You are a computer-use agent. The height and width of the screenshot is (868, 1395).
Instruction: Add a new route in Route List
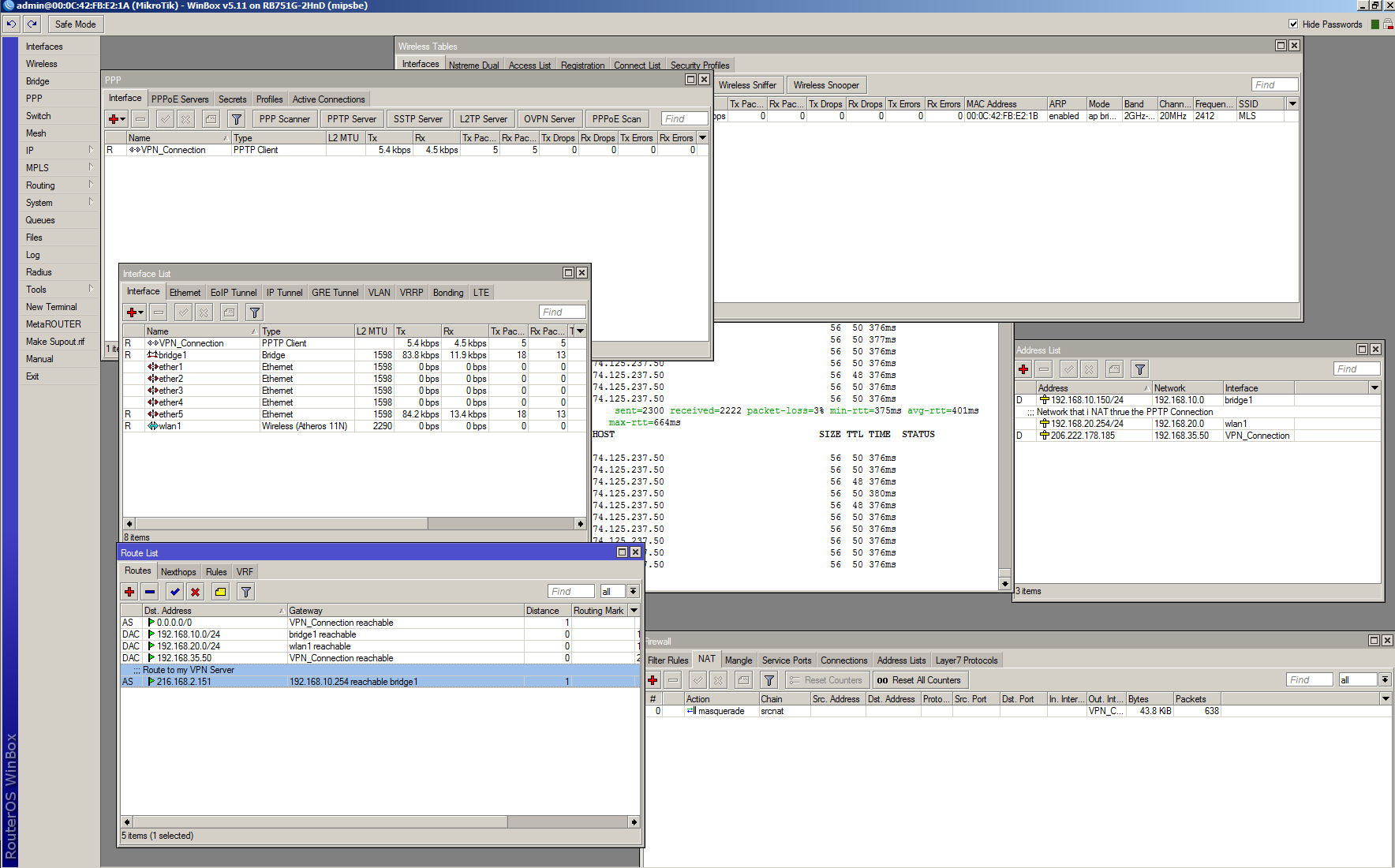coord(129,591)
